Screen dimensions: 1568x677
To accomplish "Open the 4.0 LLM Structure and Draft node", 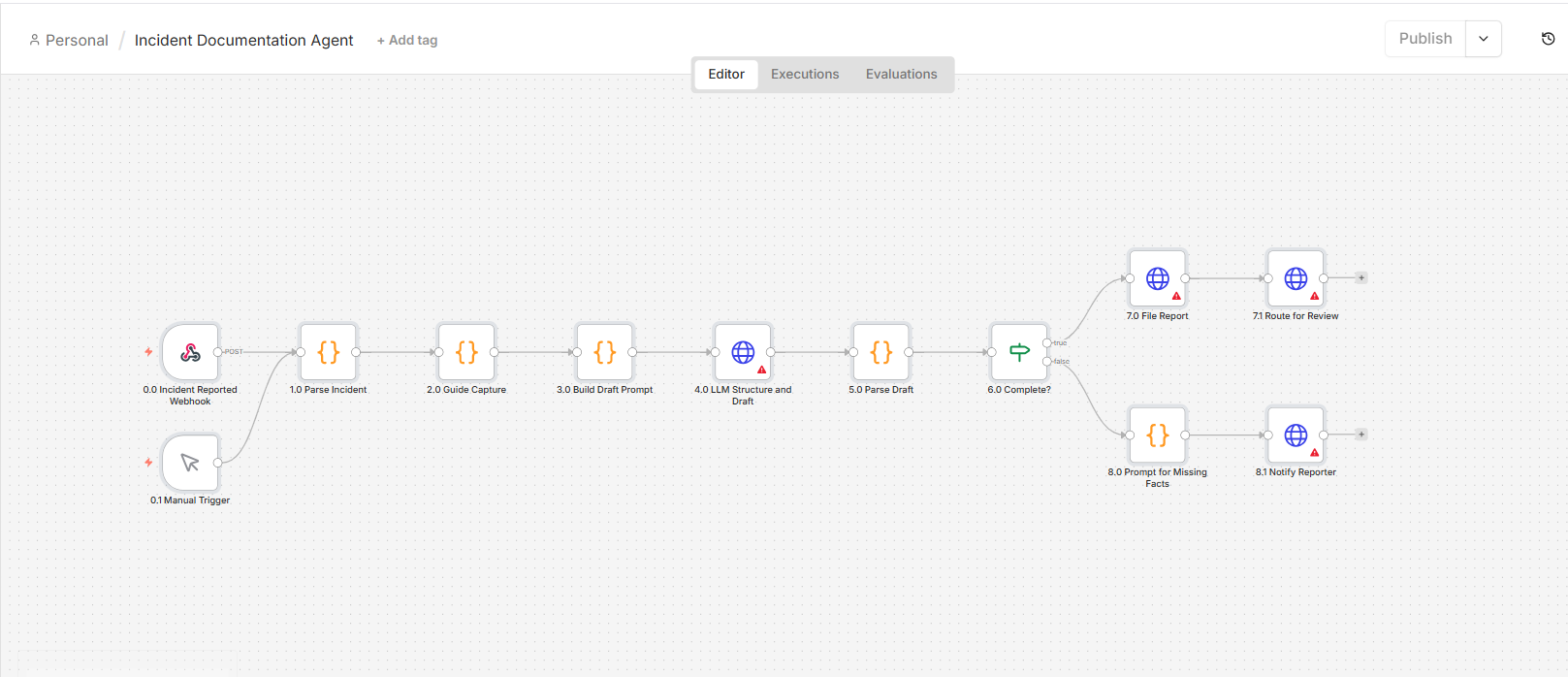I will pyautogui.click(x=743, y=352).
